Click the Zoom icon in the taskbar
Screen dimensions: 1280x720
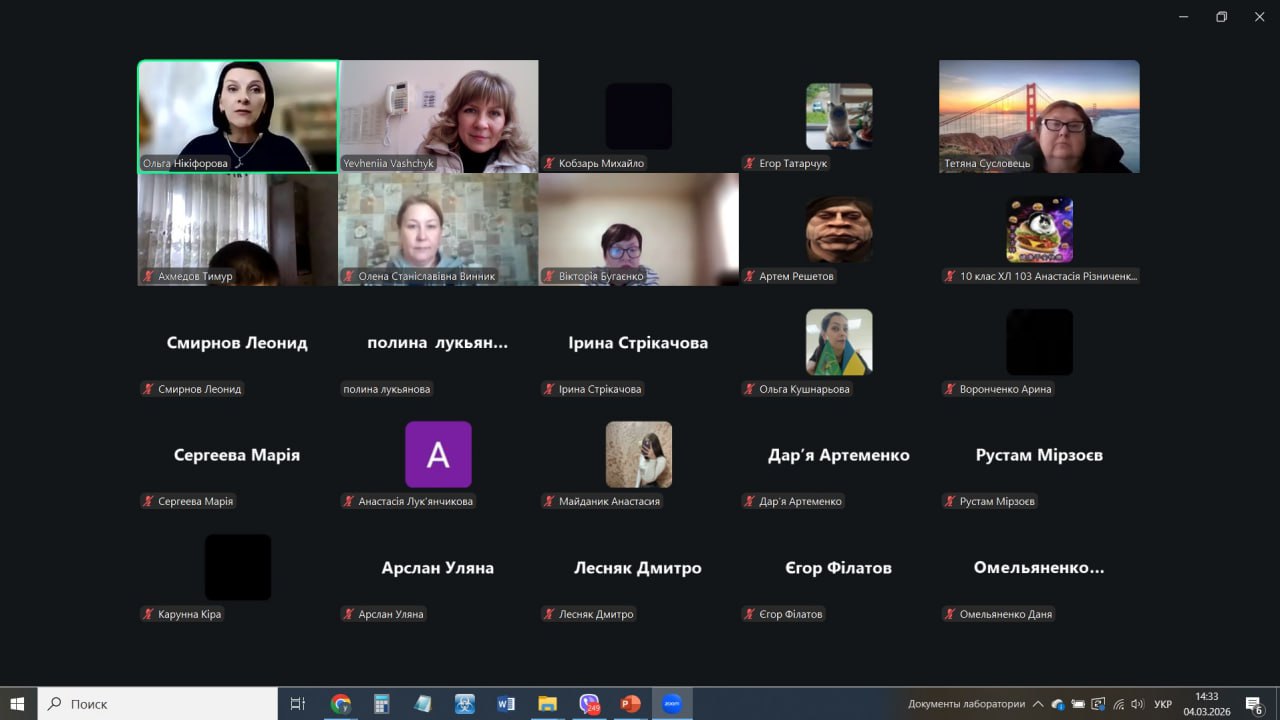coord(672,704)
